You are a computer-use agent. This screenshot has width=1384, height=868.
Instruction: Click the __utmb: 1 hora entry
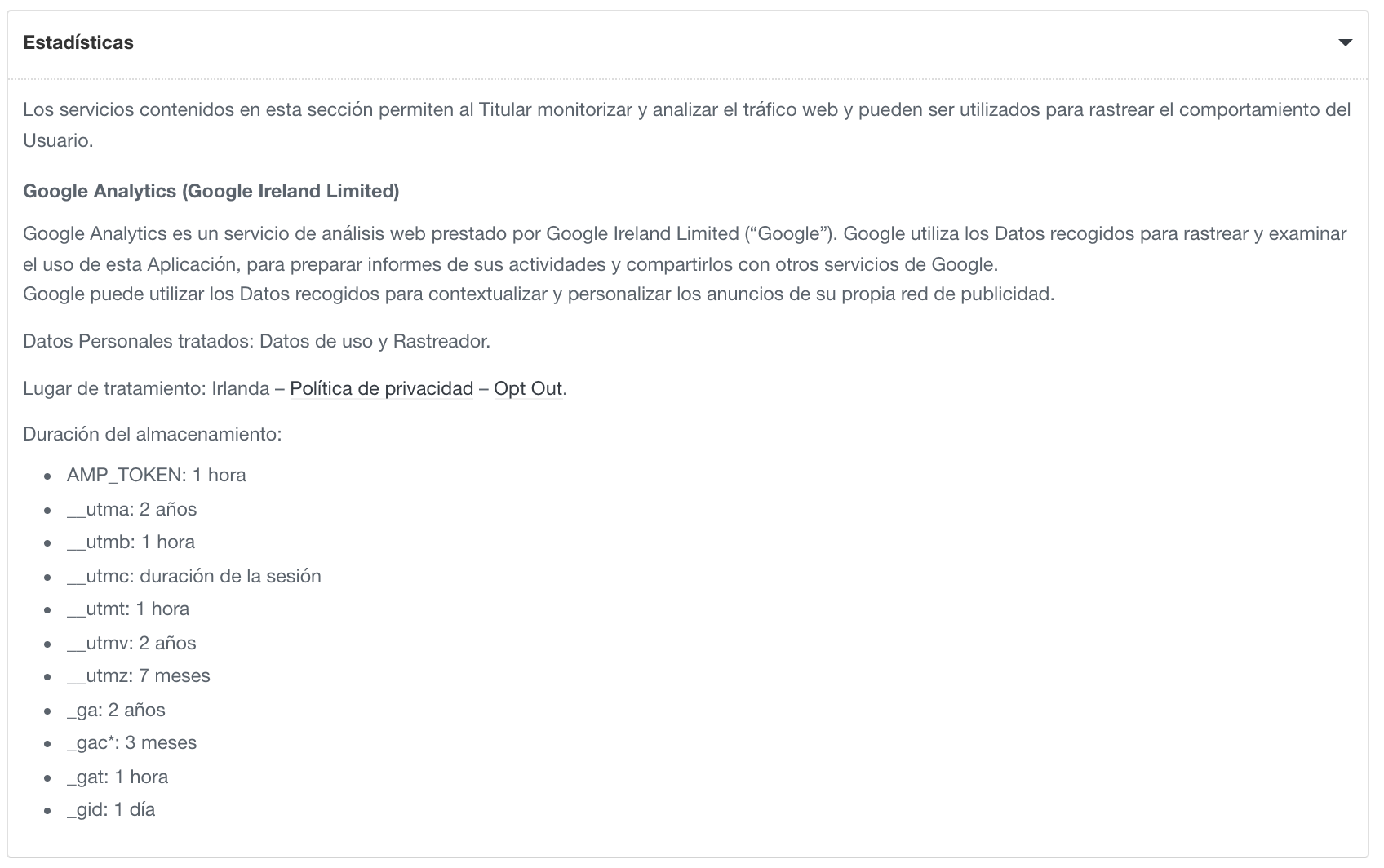click(x=131, y=542)
